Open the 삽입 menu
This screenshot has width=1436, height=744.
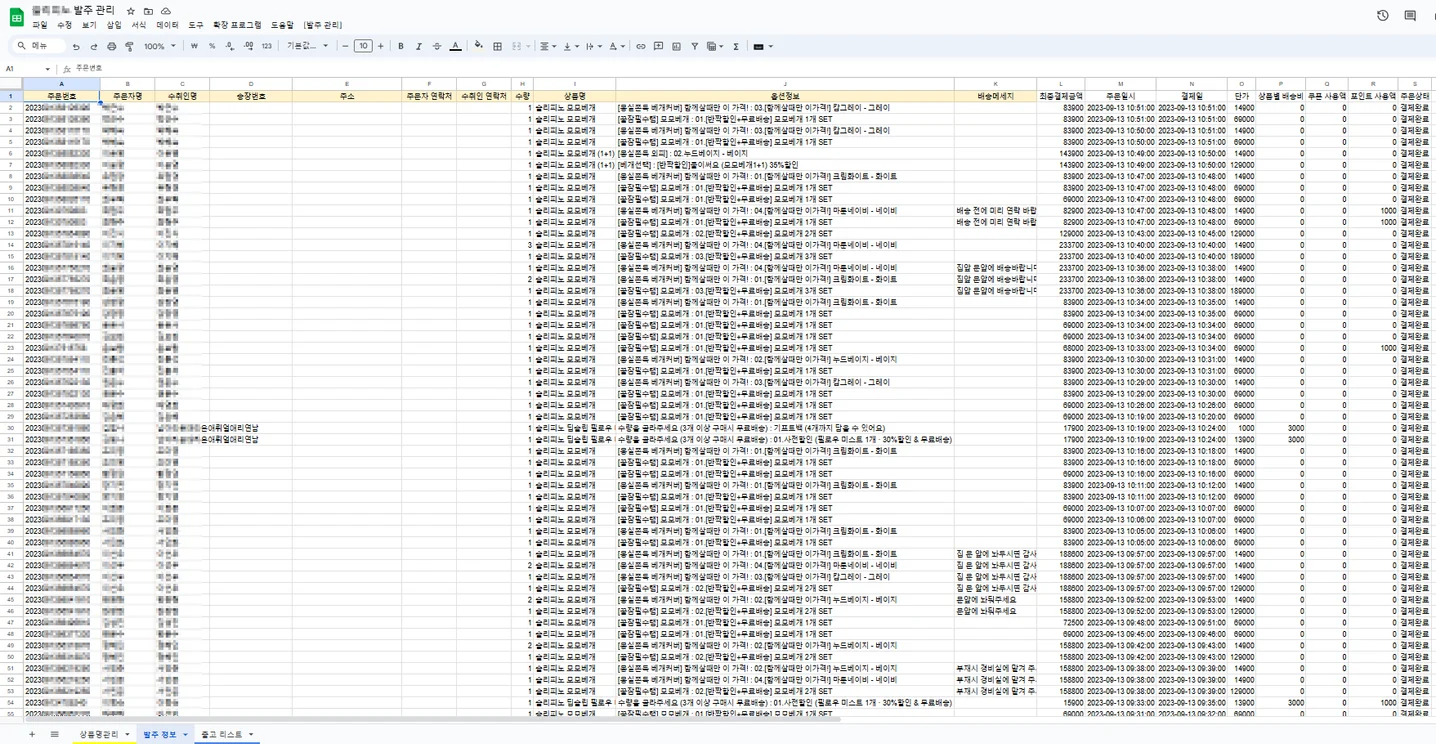pos(114,25)
